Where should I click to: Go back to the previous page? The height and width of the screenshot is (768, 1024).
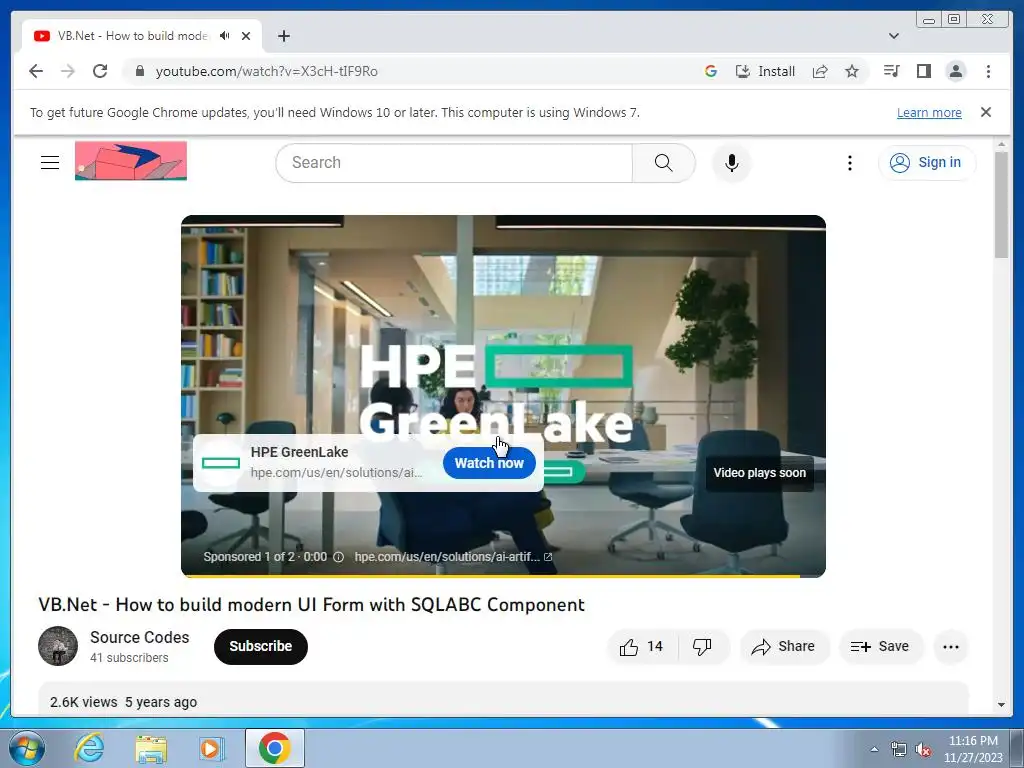[x=36, y=71]
